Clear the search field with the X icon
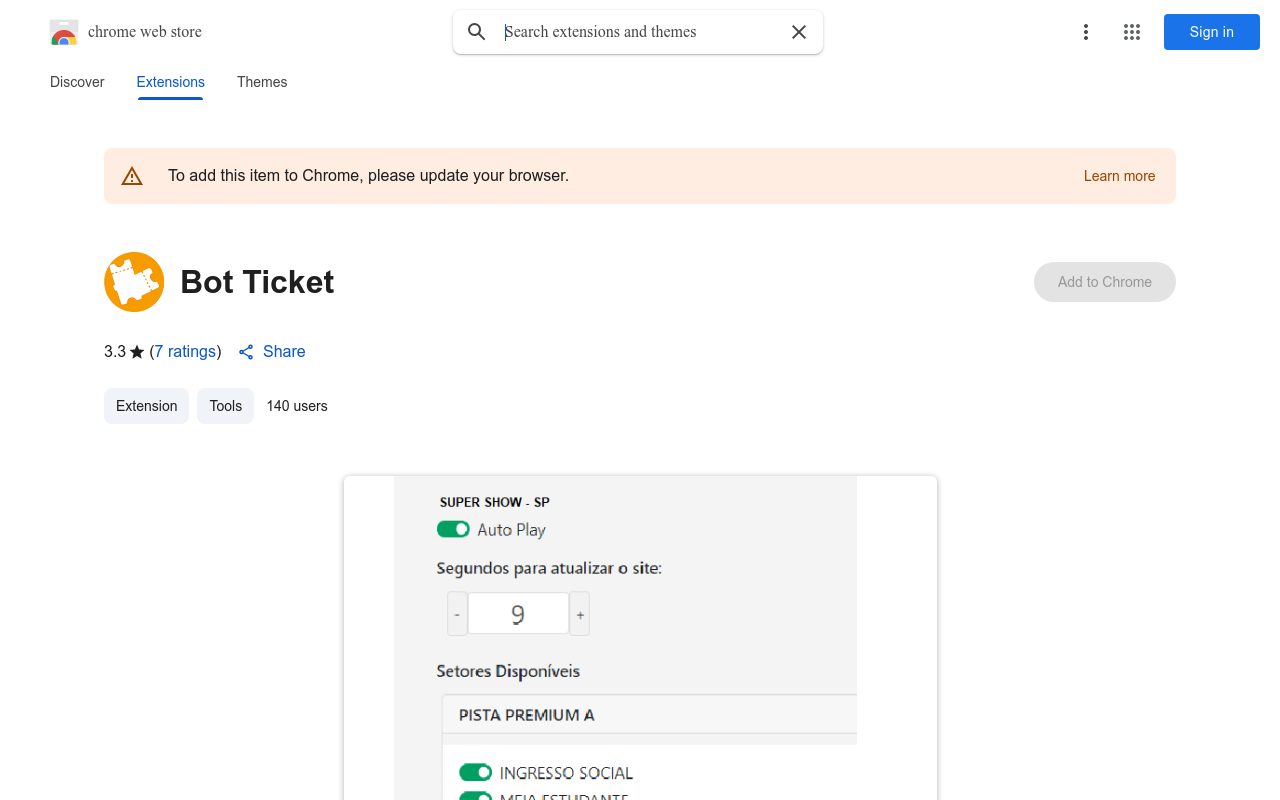The width and height of the screenshot is (1280, 800). [799, 32]
